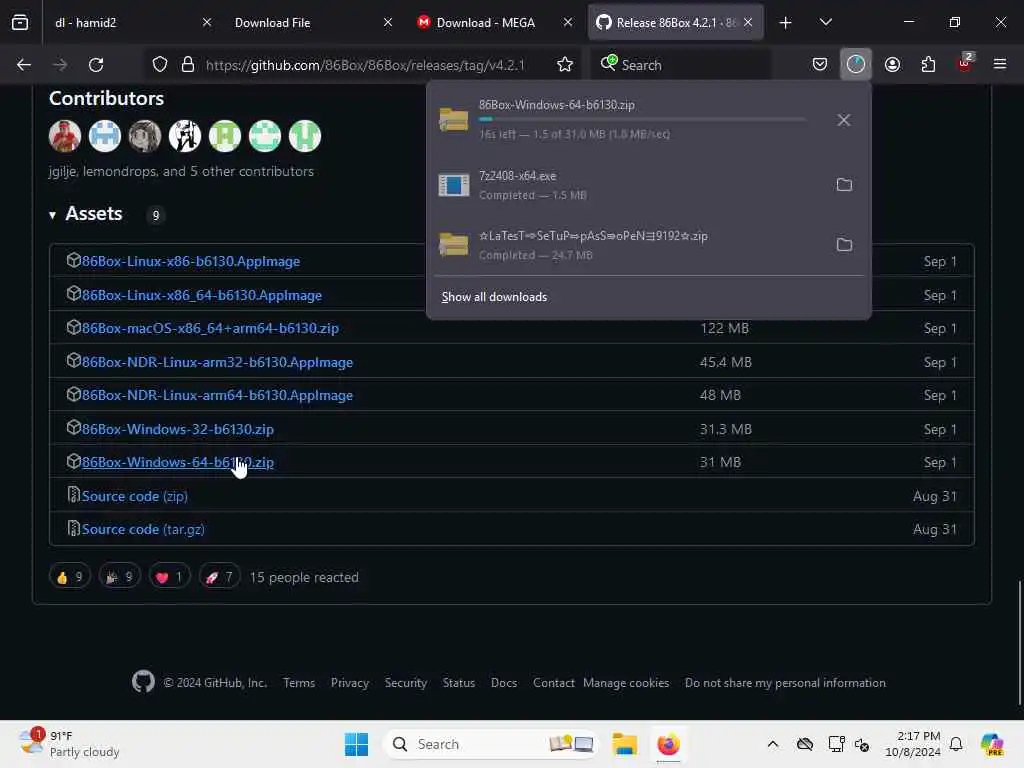Toggle the rocket reaction
1024x768 pixels.
(x=219, y=577)
